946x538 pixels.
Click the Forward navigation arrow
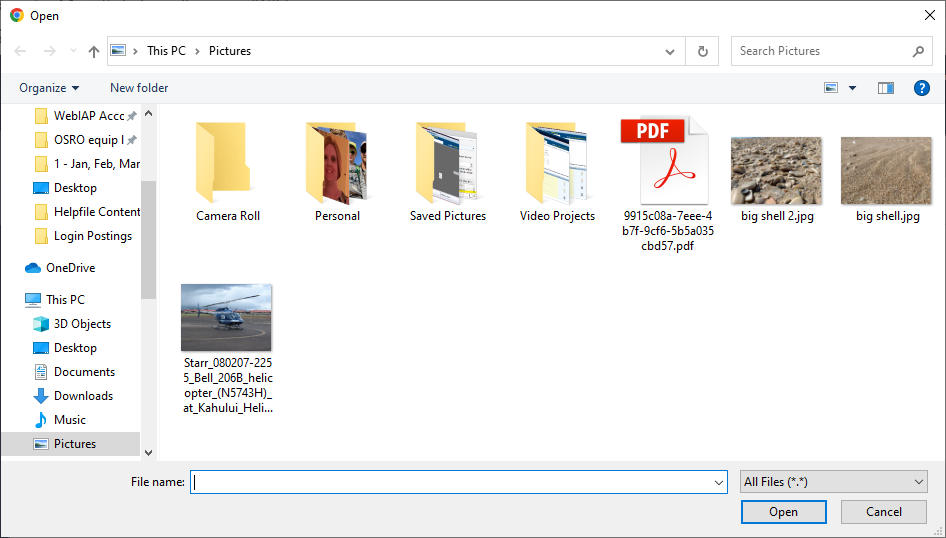(49, 51)
